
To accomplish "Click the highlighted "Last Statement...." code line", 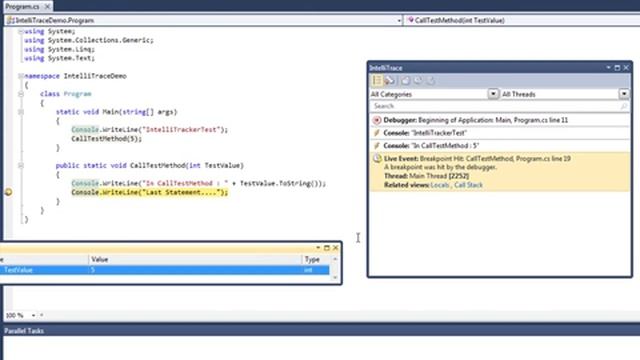I will (x=149, y=192).
